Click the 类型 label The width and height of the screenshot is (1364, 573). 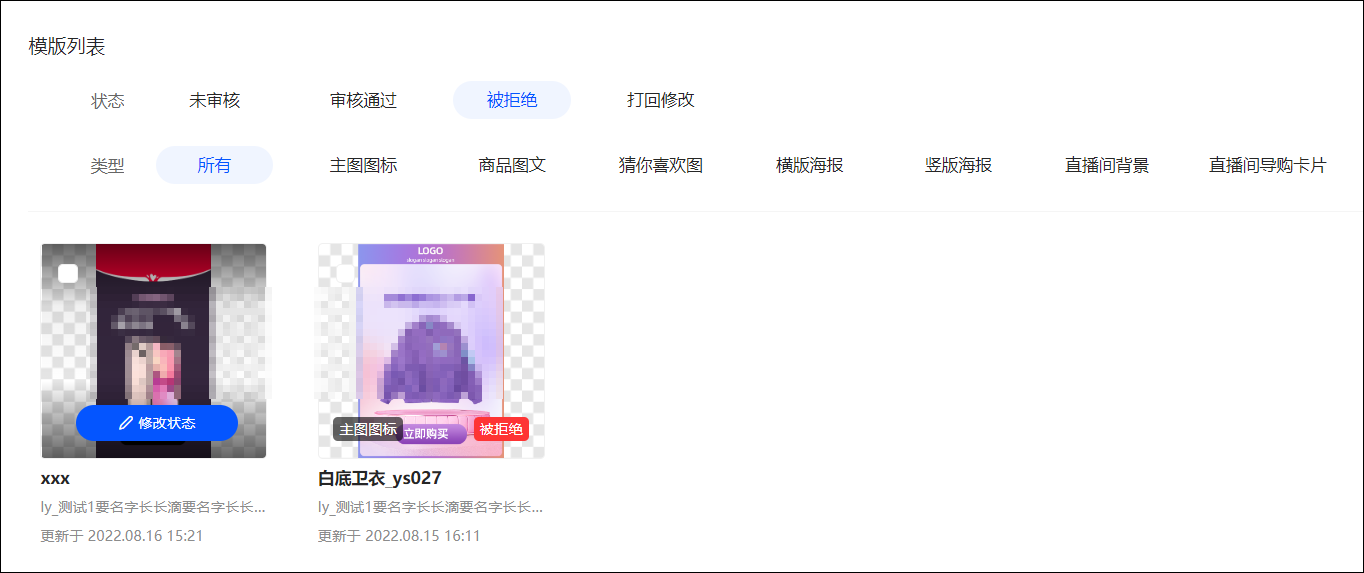[x=108, y=166]
